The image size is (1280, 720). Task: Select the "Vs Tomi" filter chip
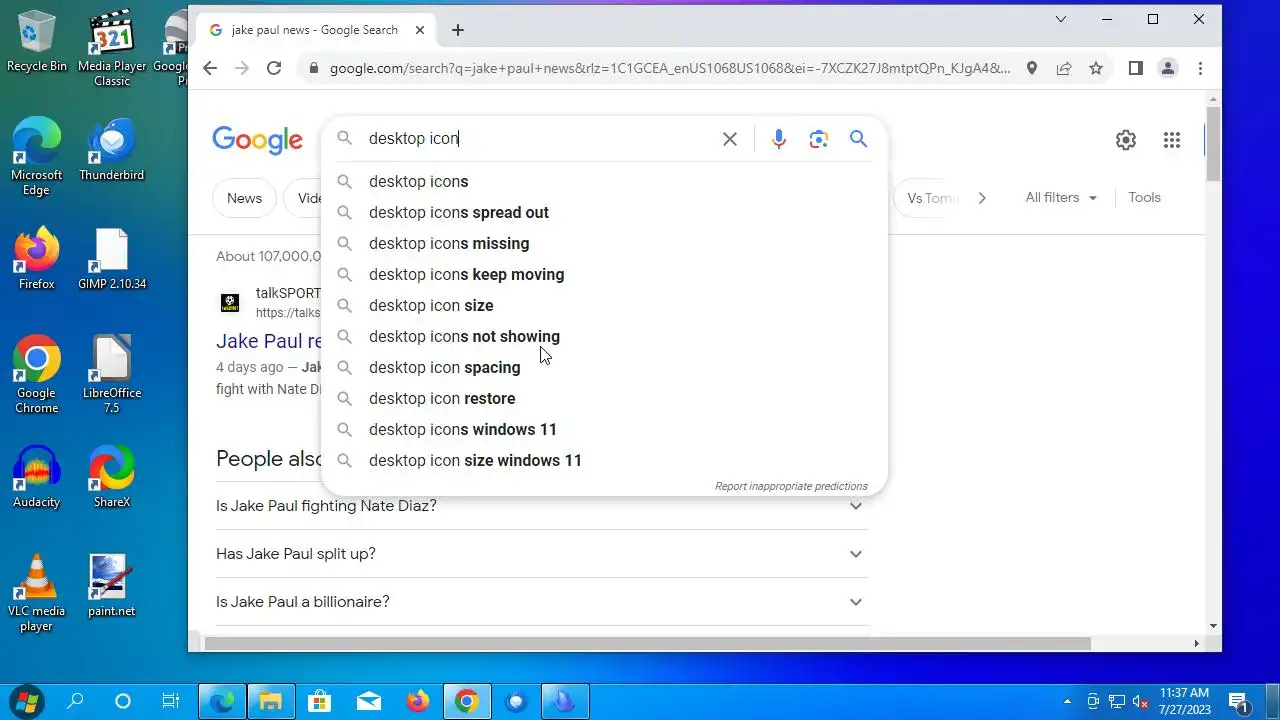click(928, 198)
